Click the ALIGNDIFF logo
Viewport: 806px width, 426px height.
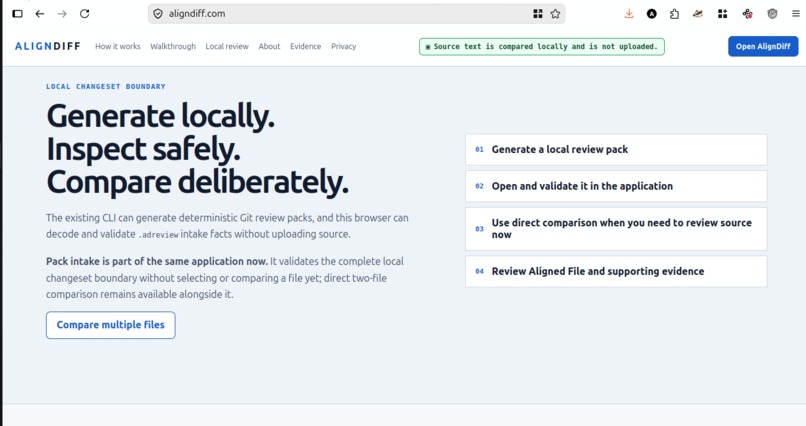48,46
